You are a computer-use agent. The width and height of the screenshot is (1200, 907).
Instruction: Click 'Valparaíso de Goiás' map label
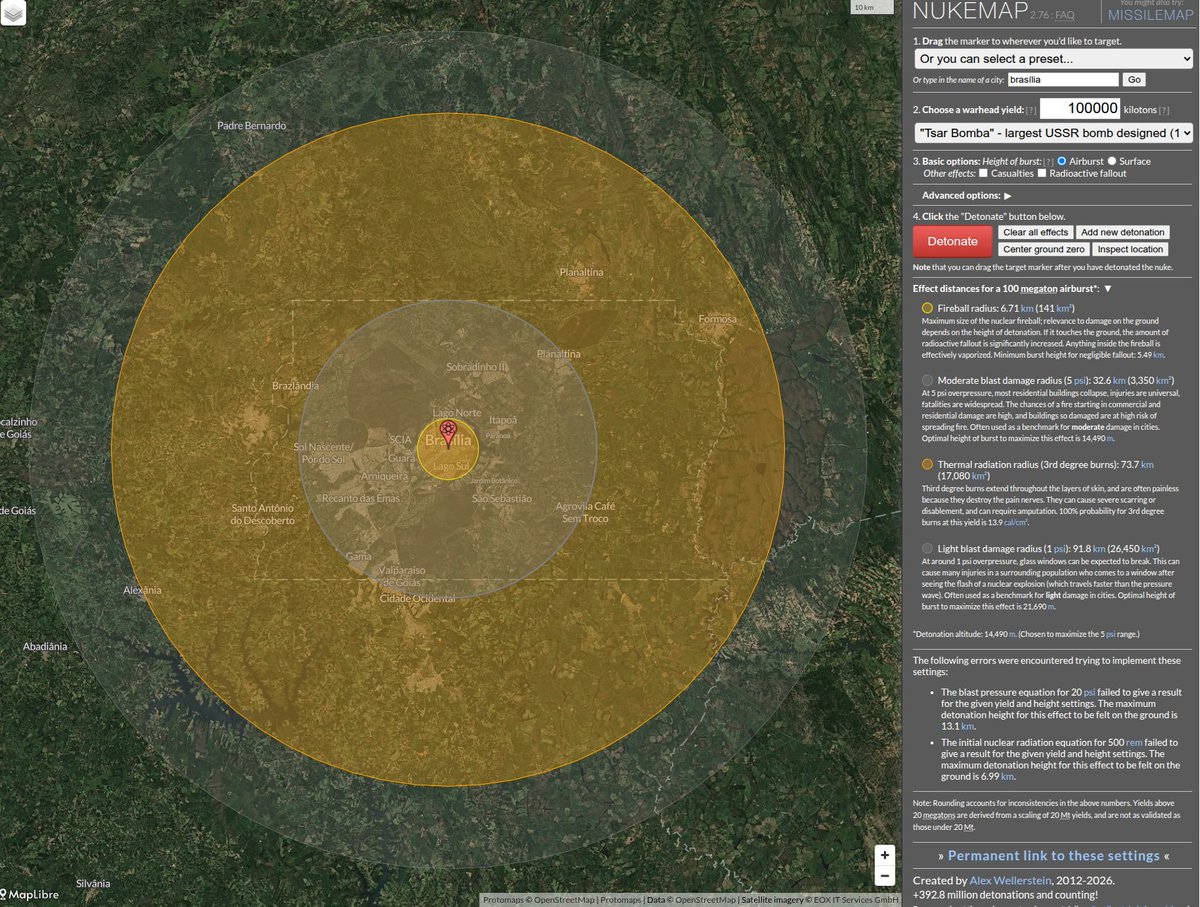(x=403, y=576)
